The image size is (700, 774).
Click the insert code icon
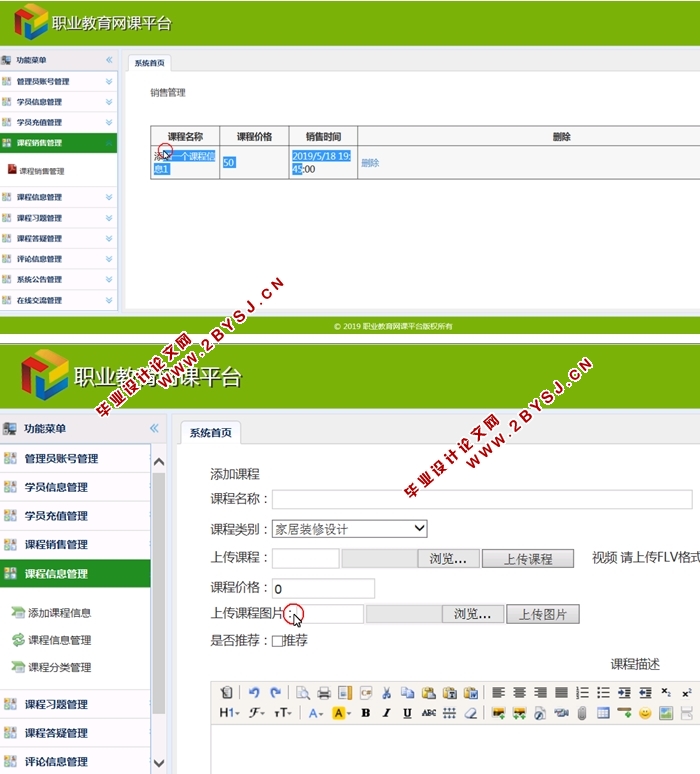click(366, 693)
